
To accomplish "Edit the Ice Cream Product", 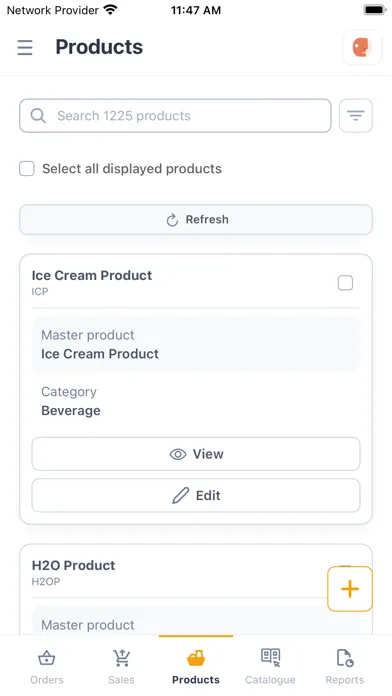I will (196, 495).
